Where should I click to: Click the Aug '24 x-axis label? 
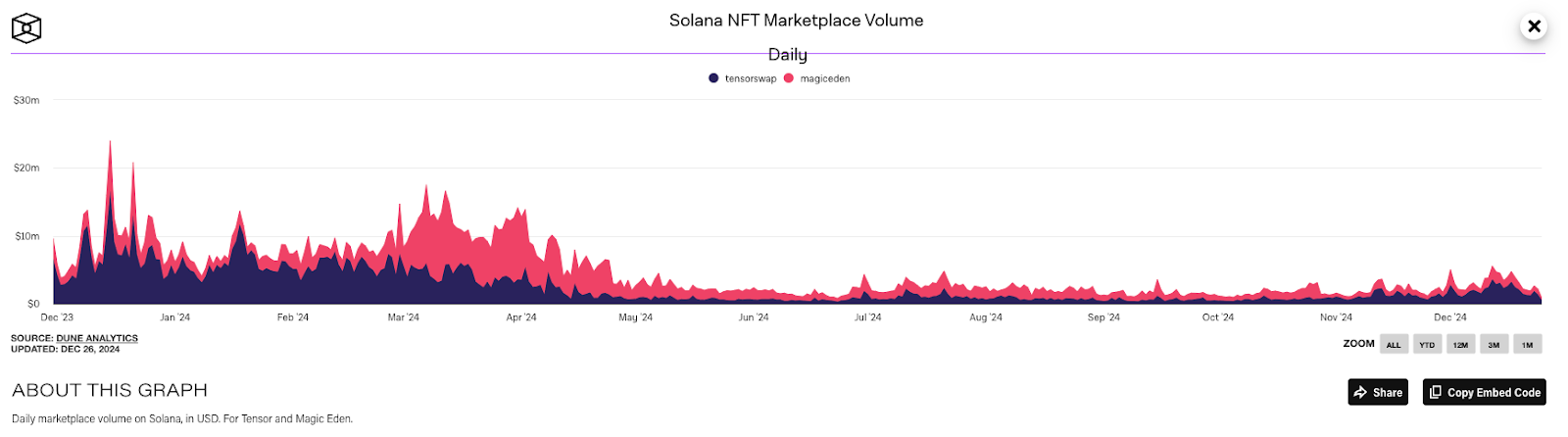(986, 317)
